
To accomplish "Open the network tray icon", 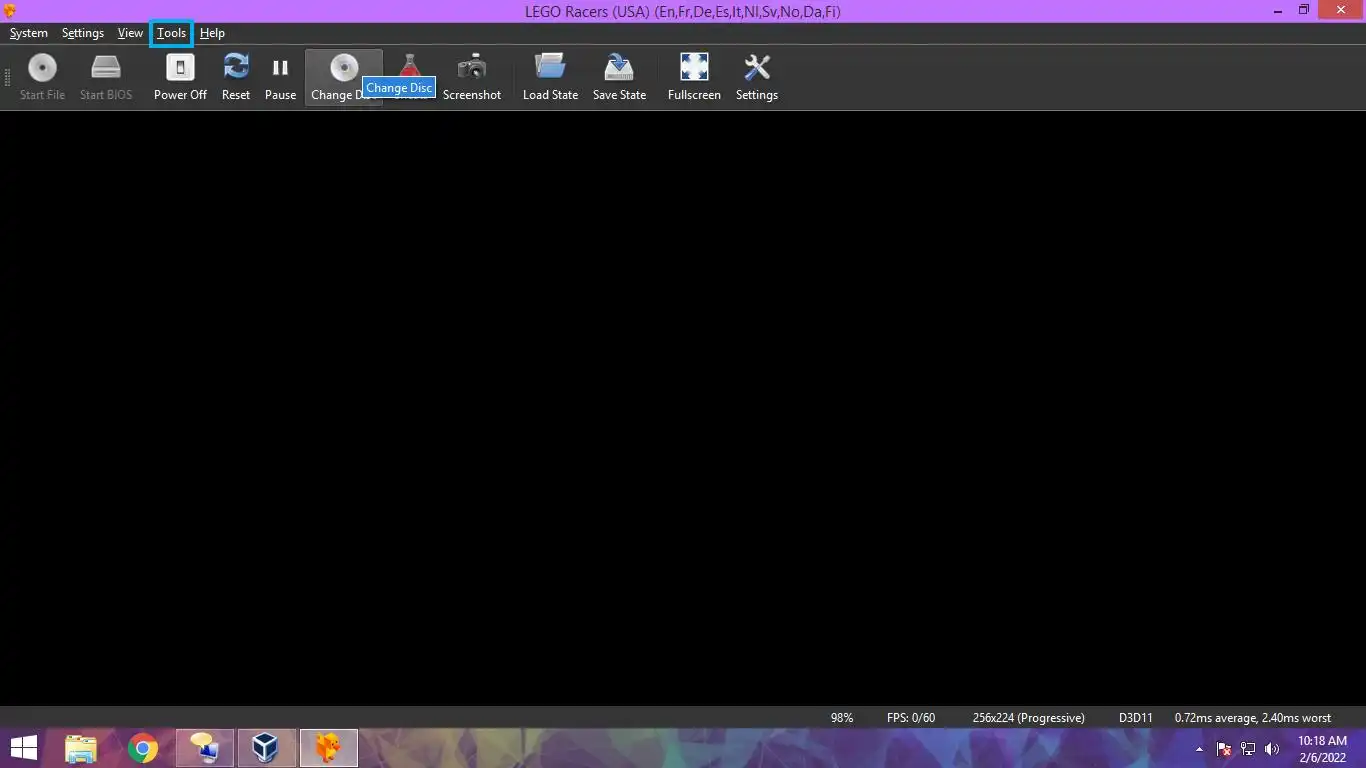I will (1248, 749).
